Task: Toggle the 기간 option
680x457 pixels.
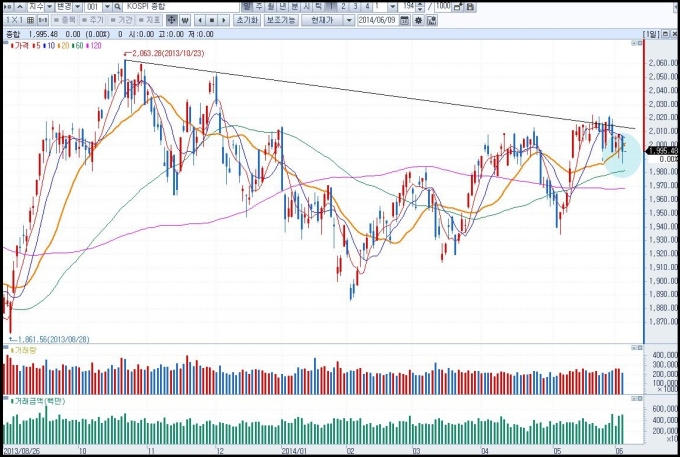Action: (121, 20)
